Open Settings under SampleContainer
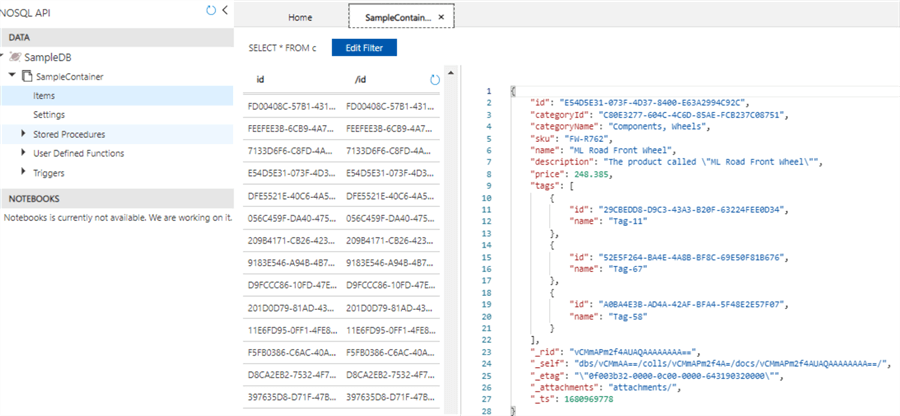Screen dimensions: 900x416 (49, 115)
